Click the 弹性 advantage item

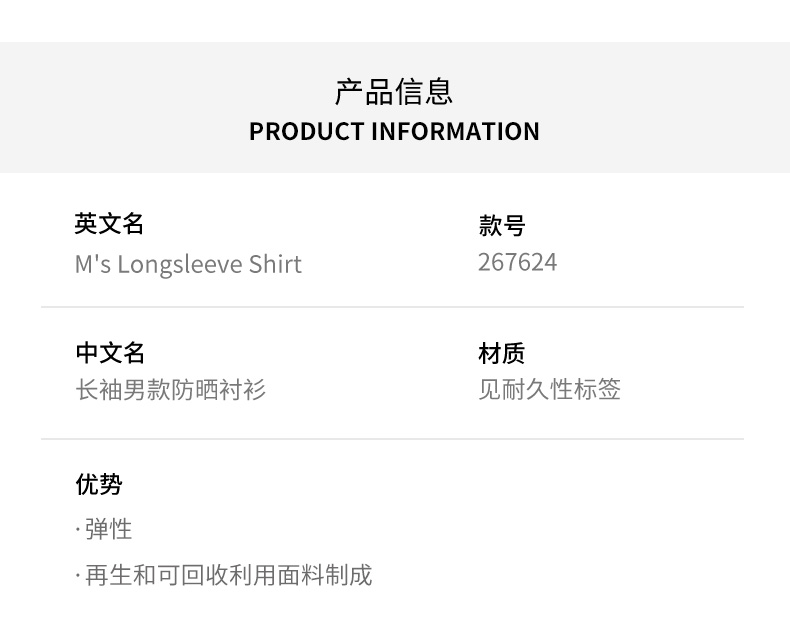pos(108,529)
